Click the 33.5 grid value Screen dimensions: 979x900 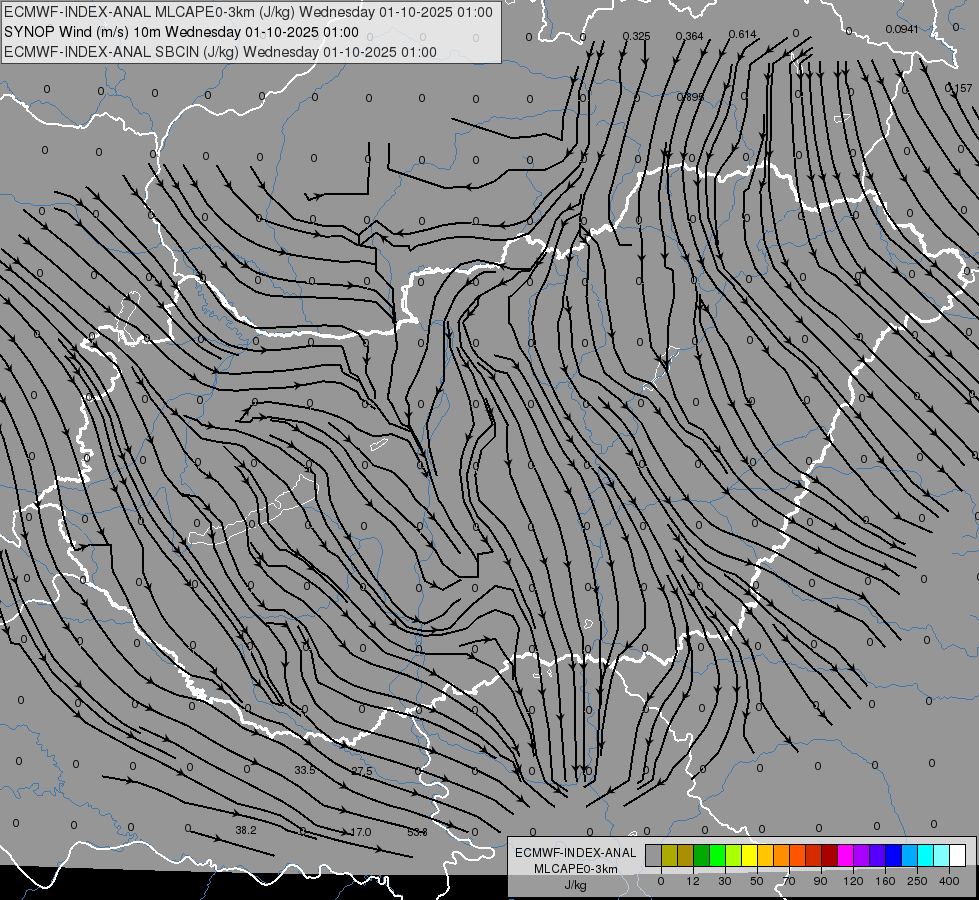(305, 770)
